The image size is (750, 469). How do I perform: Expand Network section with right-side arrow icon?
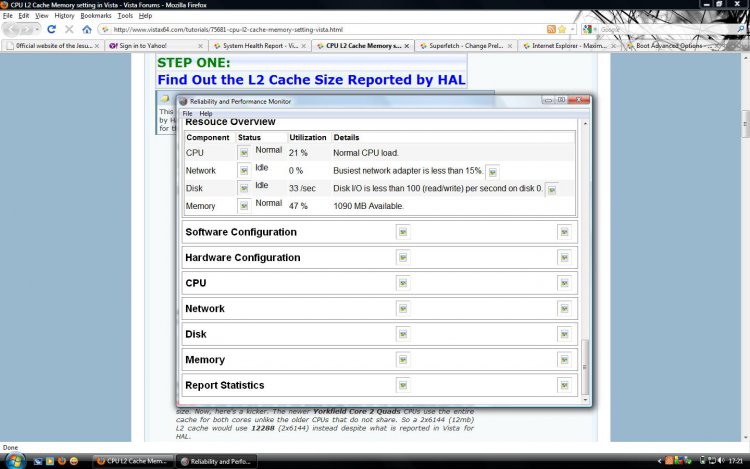click(564, 308)
